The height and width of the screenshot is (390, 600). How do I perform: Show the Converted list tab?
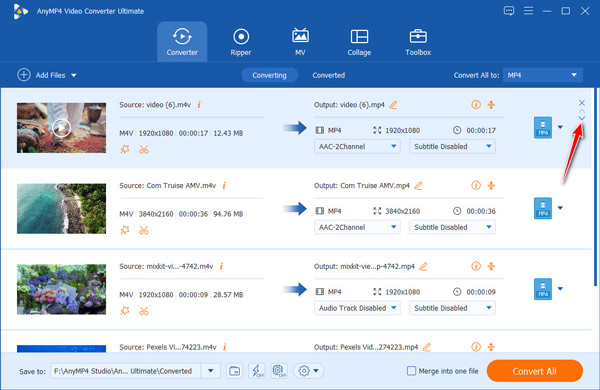click(x=329, y=75)
